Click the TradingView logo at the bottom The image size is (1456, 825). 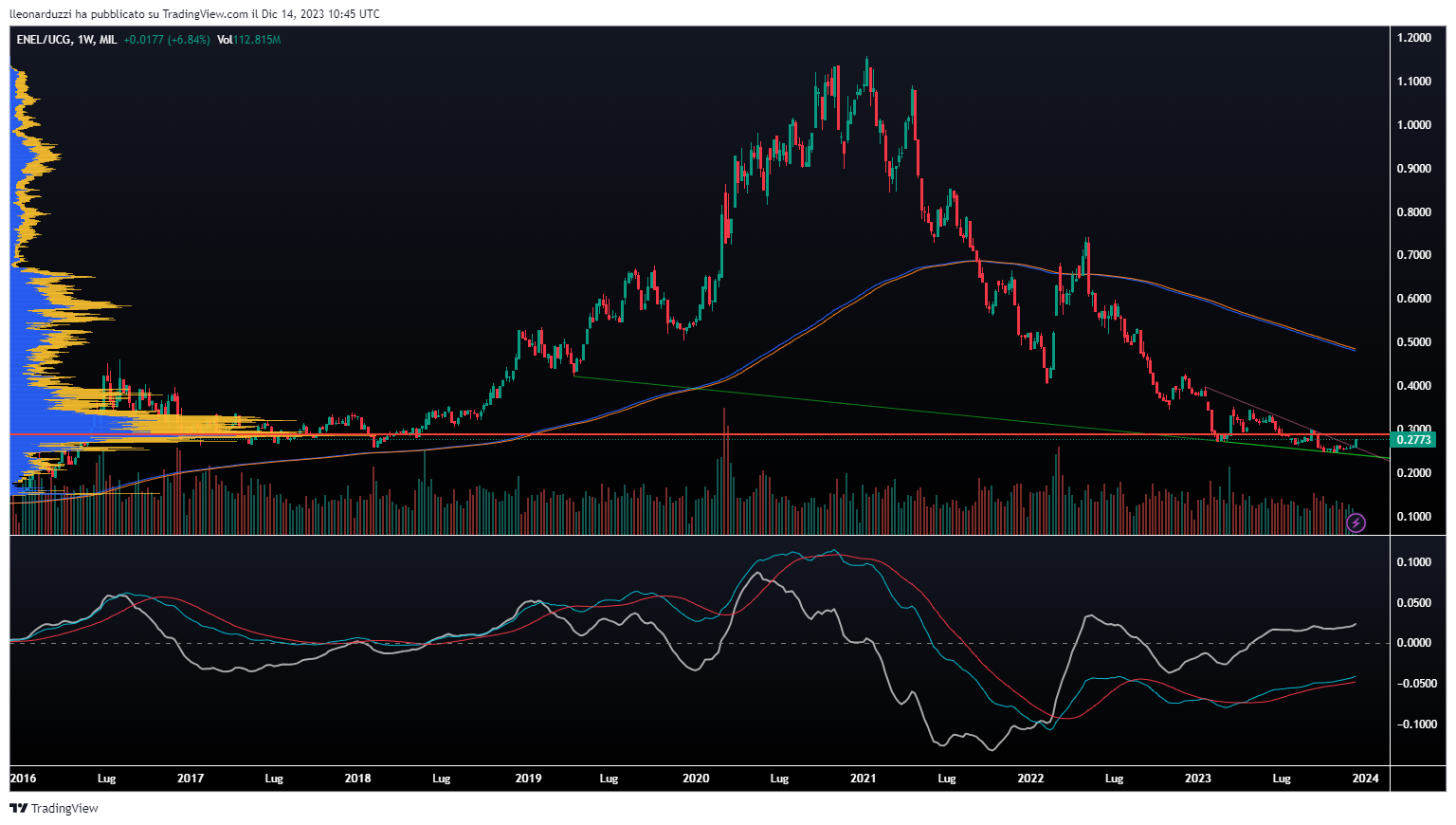[54, 809]
